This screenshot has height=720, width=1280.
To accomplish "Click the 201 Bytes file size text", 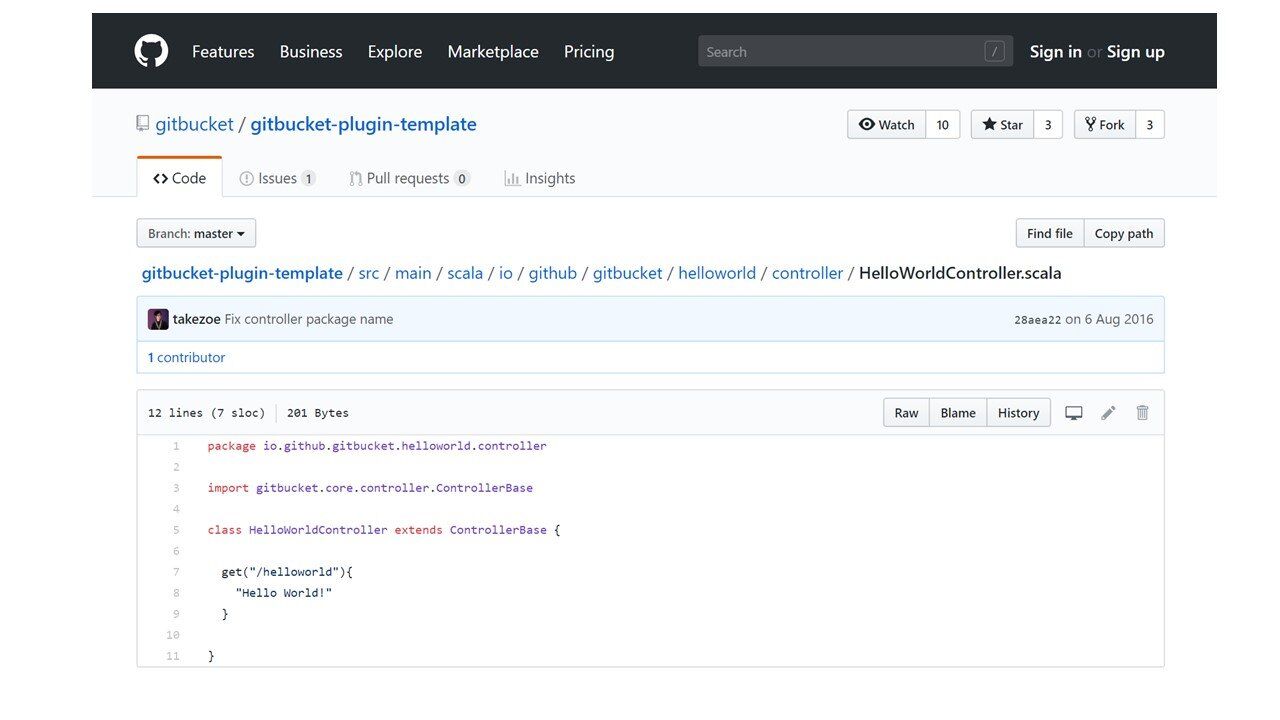I will click(x=318, y=413).
